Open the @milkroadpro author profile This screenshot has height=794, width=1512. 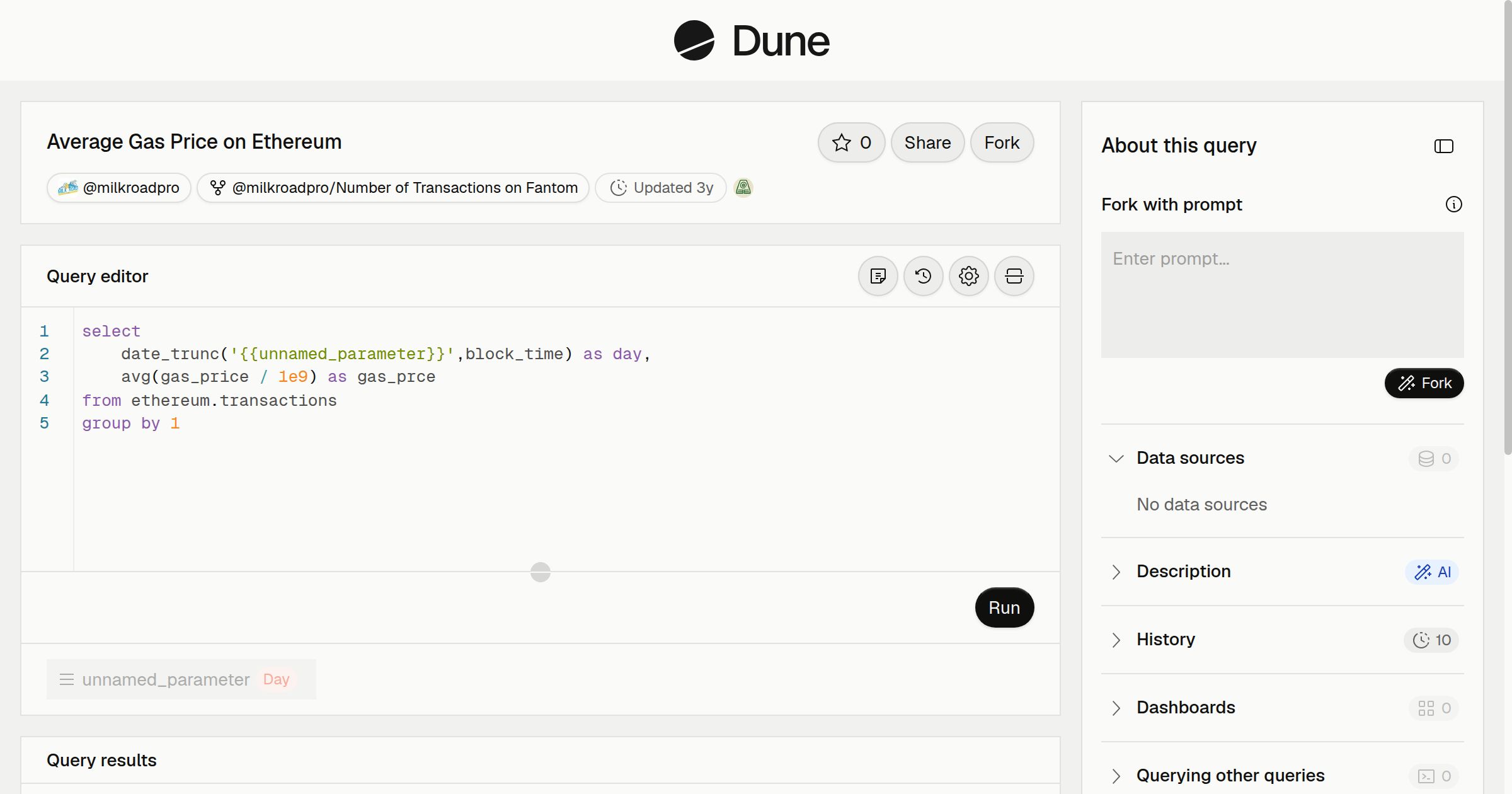pyautogui.click(x=118, y=188)
